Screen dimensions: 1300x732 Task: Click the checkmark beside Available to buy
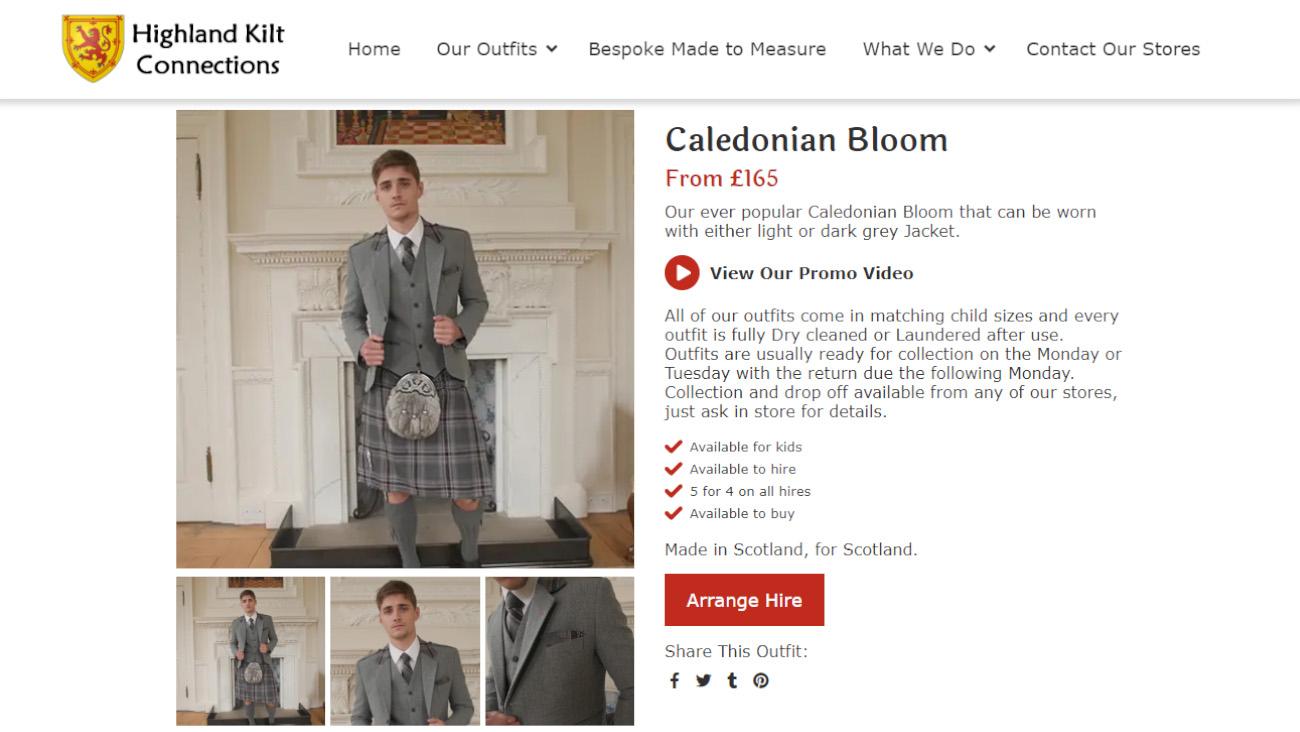click(674, 513)
